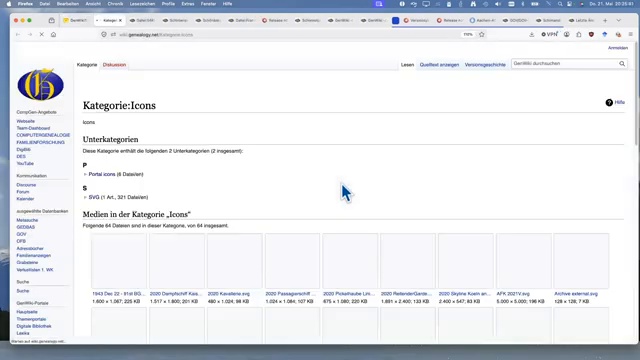
Task: Bookmark this page with the star icon
Action: pyautogui.click(x=482, y=35)
